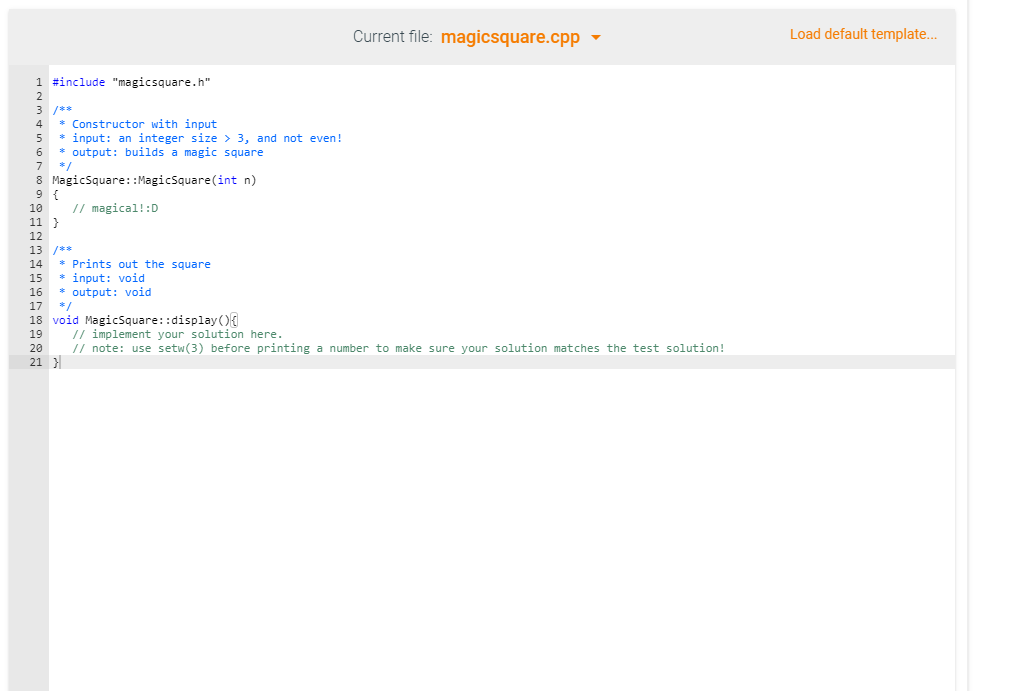This screenshot has width=1012, height=691.
Task: Click the orange caret beside magicsquare.cpp
Action: 595,36
